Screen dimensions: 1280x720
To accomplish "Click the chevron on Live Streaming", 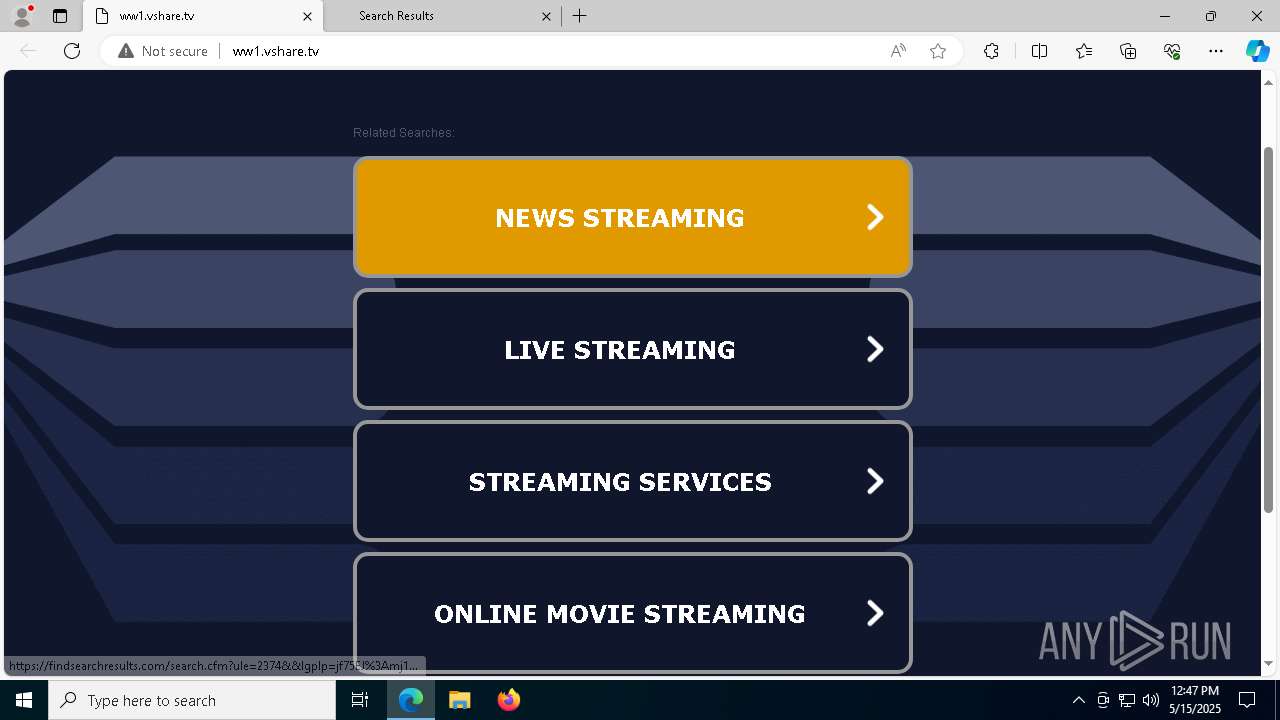I will pyautogui.click(x=875, y=349).
